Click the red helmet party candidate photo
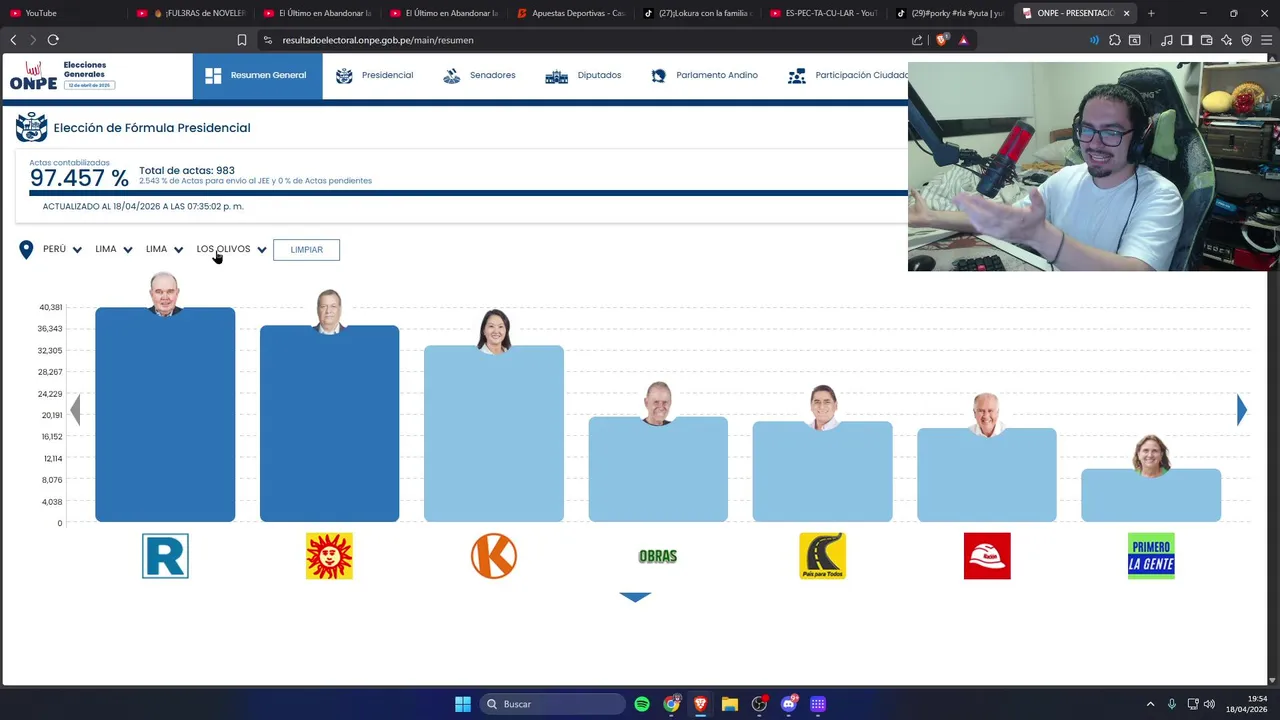 click(x=987, y=414)
